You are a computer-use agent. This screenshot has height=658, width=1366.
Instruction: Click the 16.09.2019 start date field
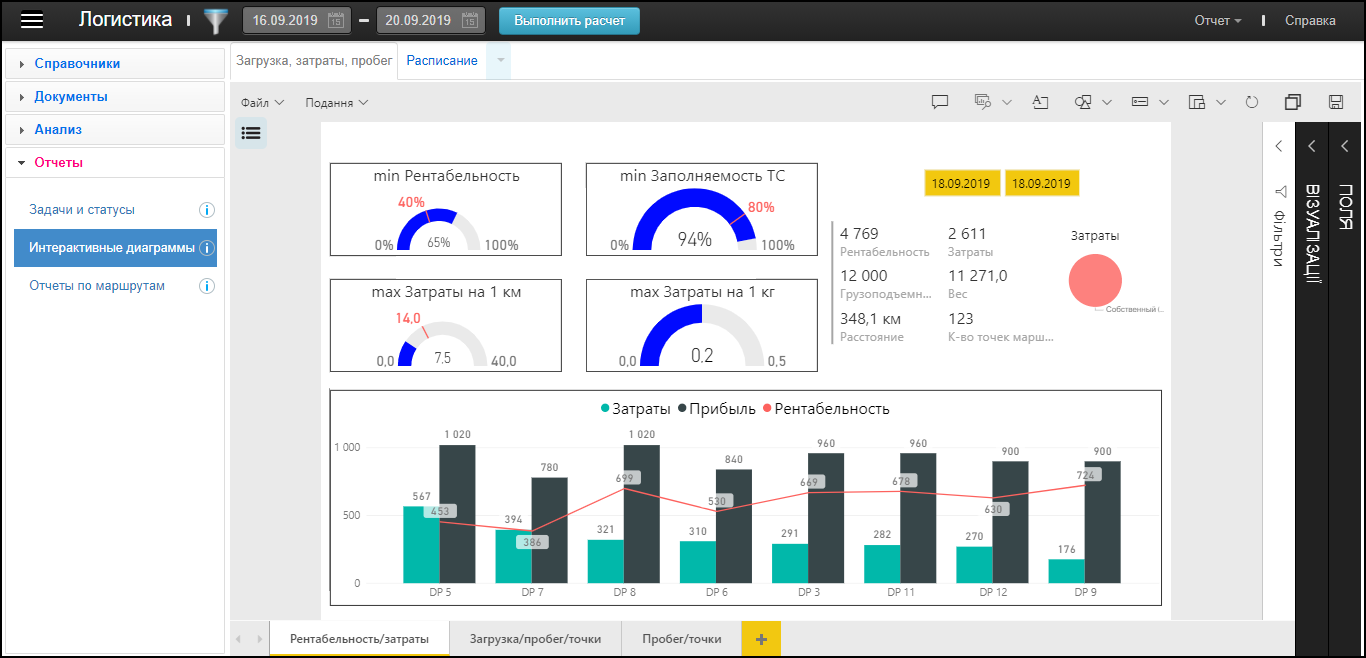(x=297, y=20)
